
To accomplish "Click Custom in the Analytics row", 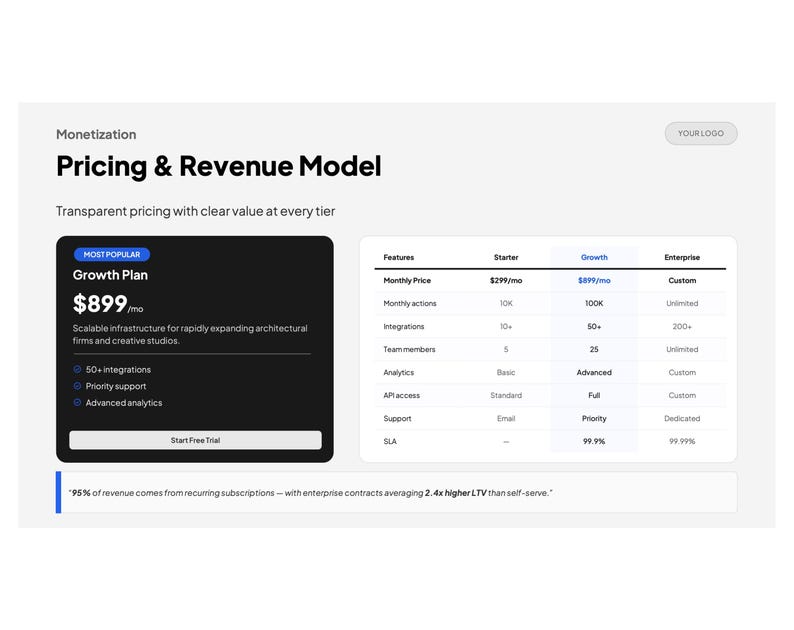I will coord(682,373).
